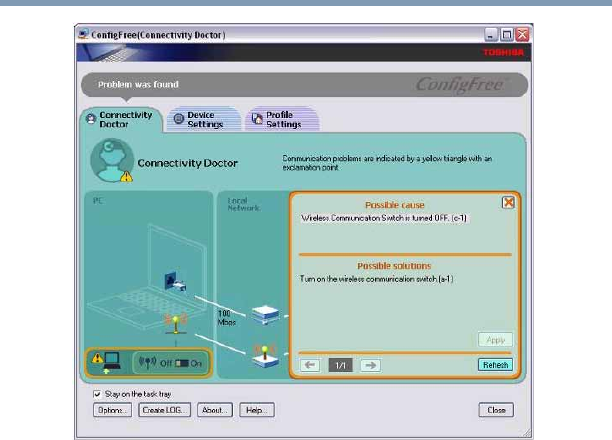Viewport: 612px width, 440px height.
Task: Go to next cause with right arrow
Action: pos(369,365)
